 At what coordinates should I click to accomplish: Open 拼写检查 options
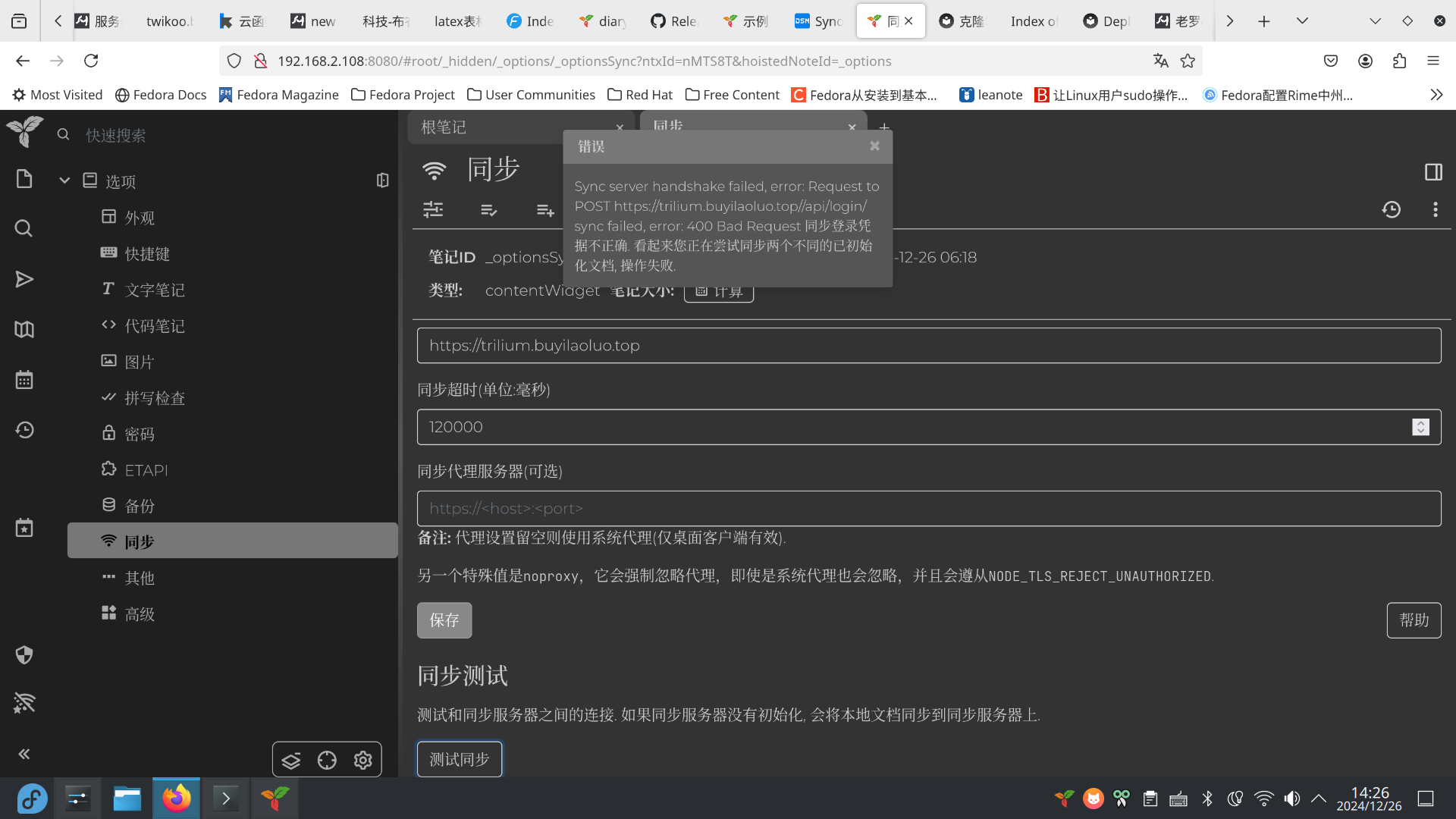click(155, 398)
